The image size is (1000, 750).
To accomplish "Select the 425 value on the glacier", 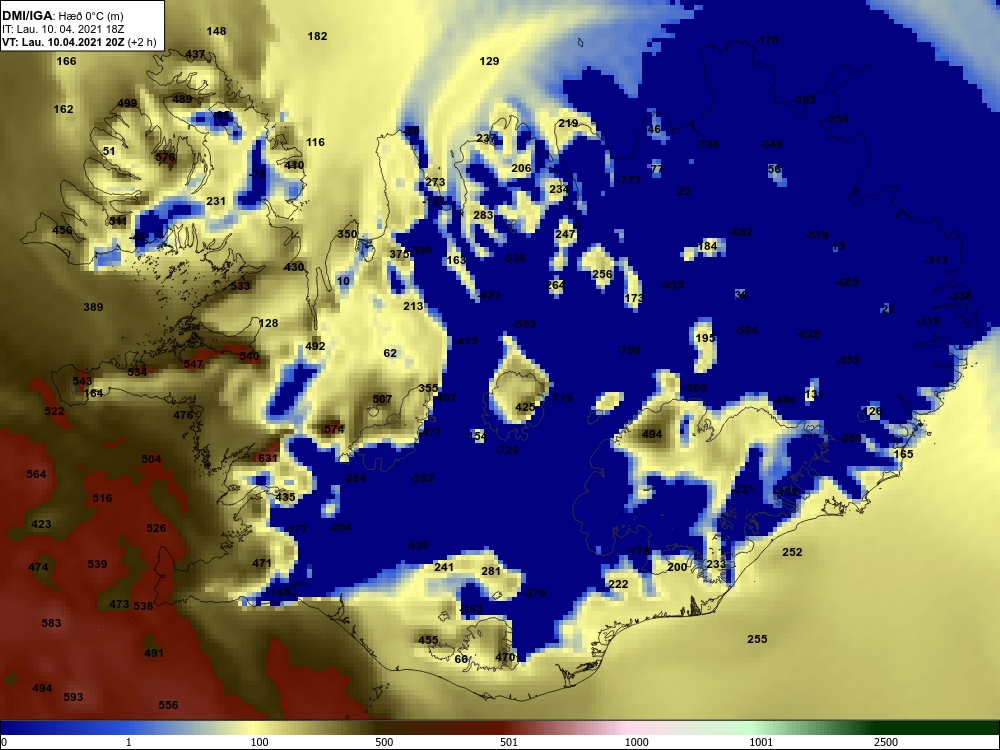I will [525, 408].
